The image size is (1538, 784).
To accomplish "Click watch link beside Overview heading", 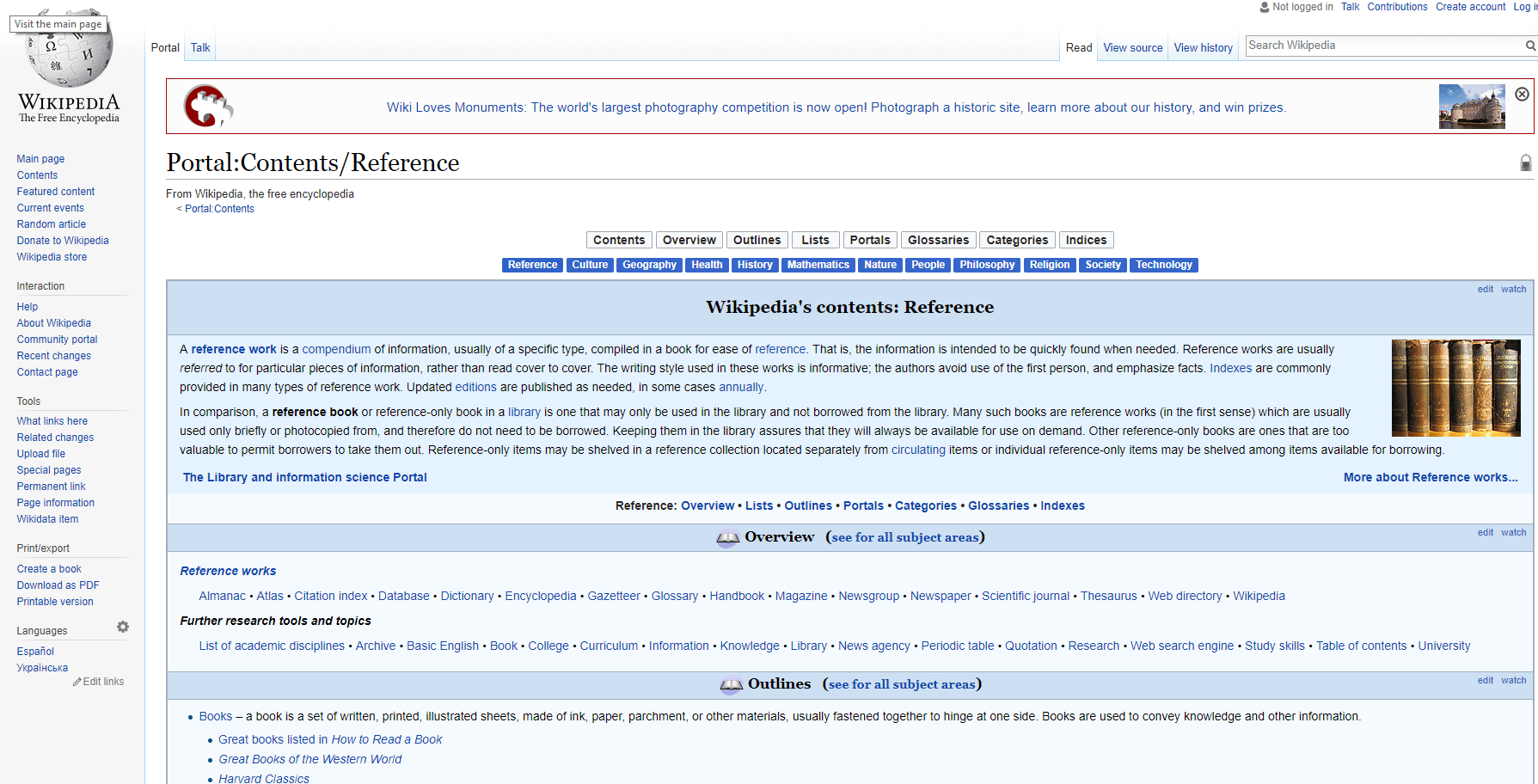I will 1513,532.
